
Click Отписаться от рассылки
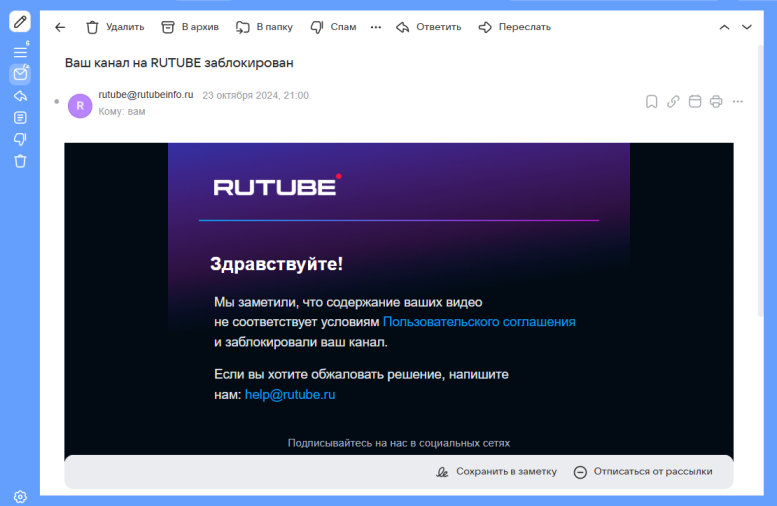643,472
